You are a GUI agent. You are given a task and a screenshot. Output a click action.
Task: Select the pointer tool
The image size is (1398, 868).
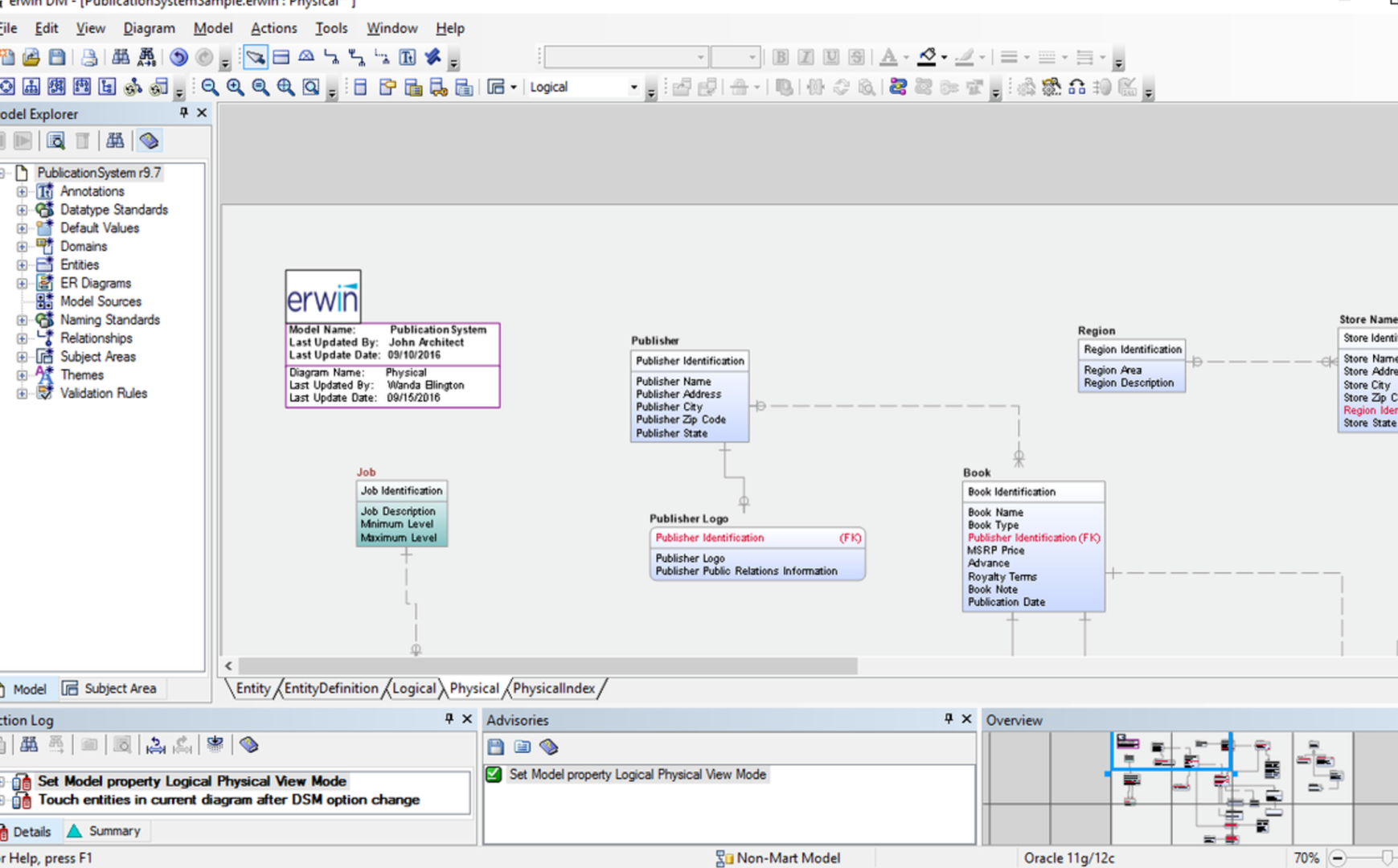[x=255, y=57]
